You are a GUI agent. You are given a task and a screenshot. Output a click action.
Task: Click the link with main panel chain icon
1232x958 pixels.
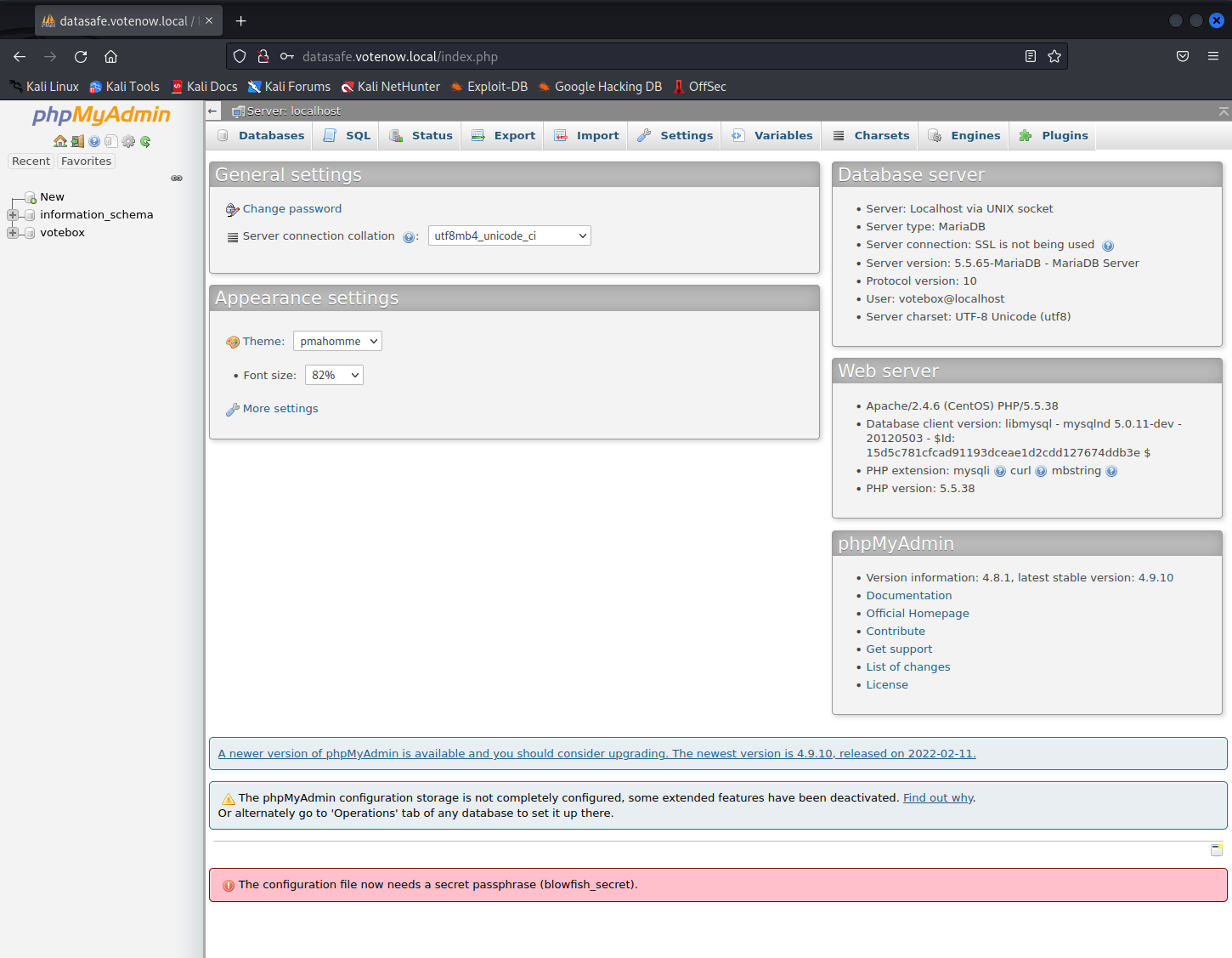click(x=177, y=179)
